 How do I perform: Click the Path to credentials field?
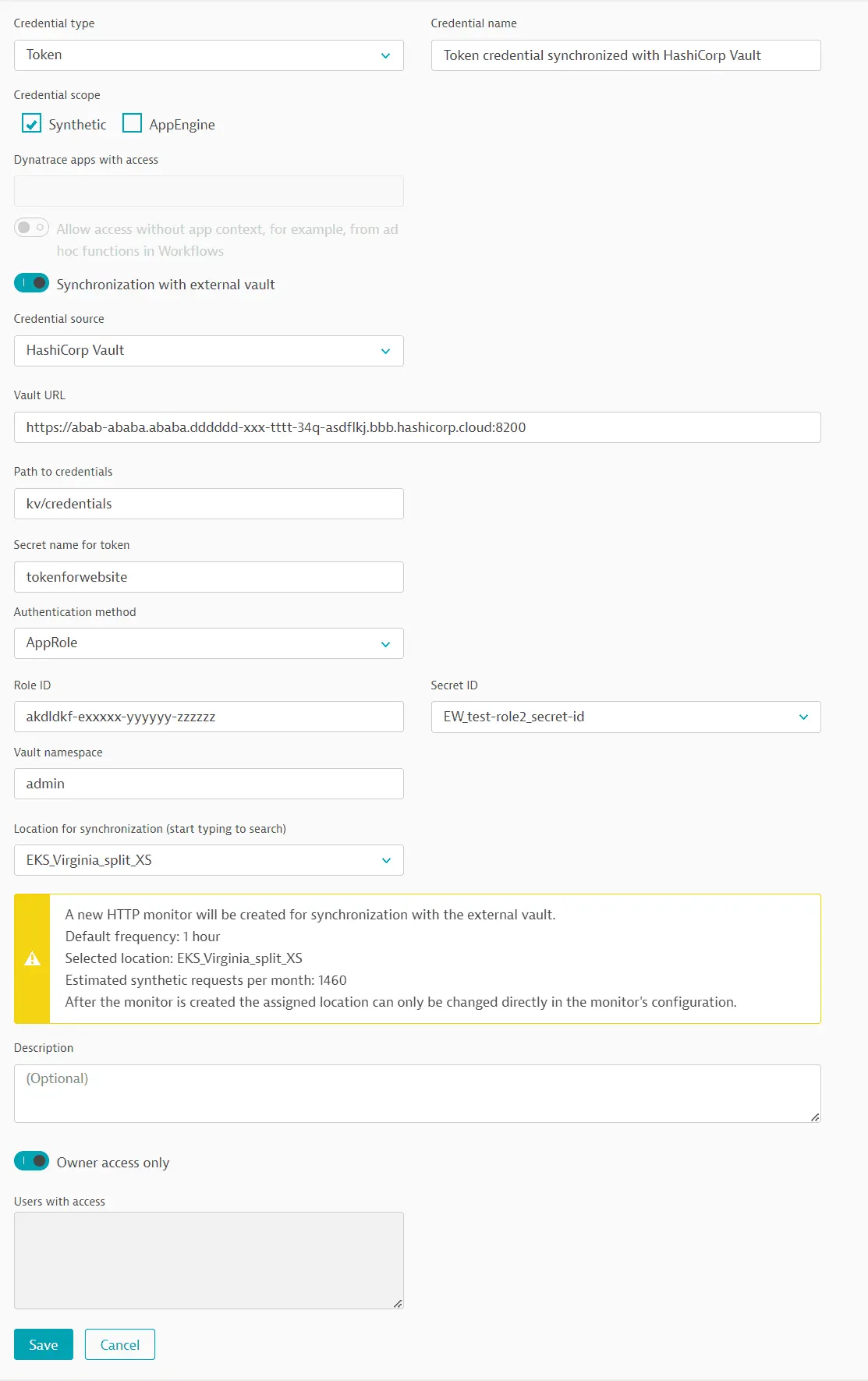(208, 504)
